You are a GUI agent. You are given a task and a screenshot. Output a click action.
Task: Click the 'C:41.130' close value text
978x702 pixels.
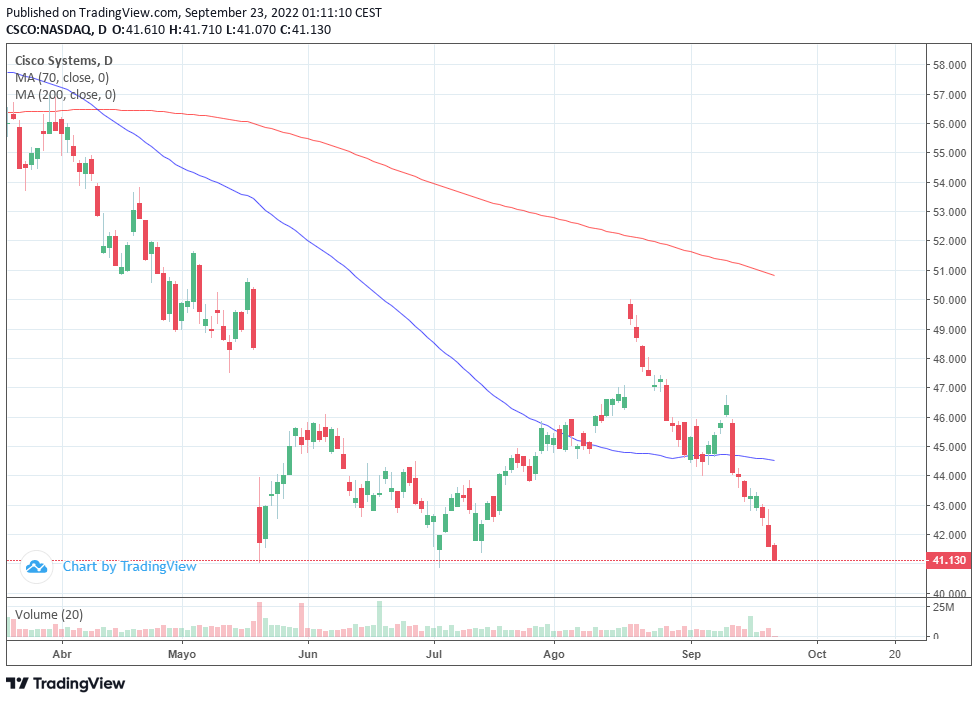pyautogui.click(x=305, y=29)
